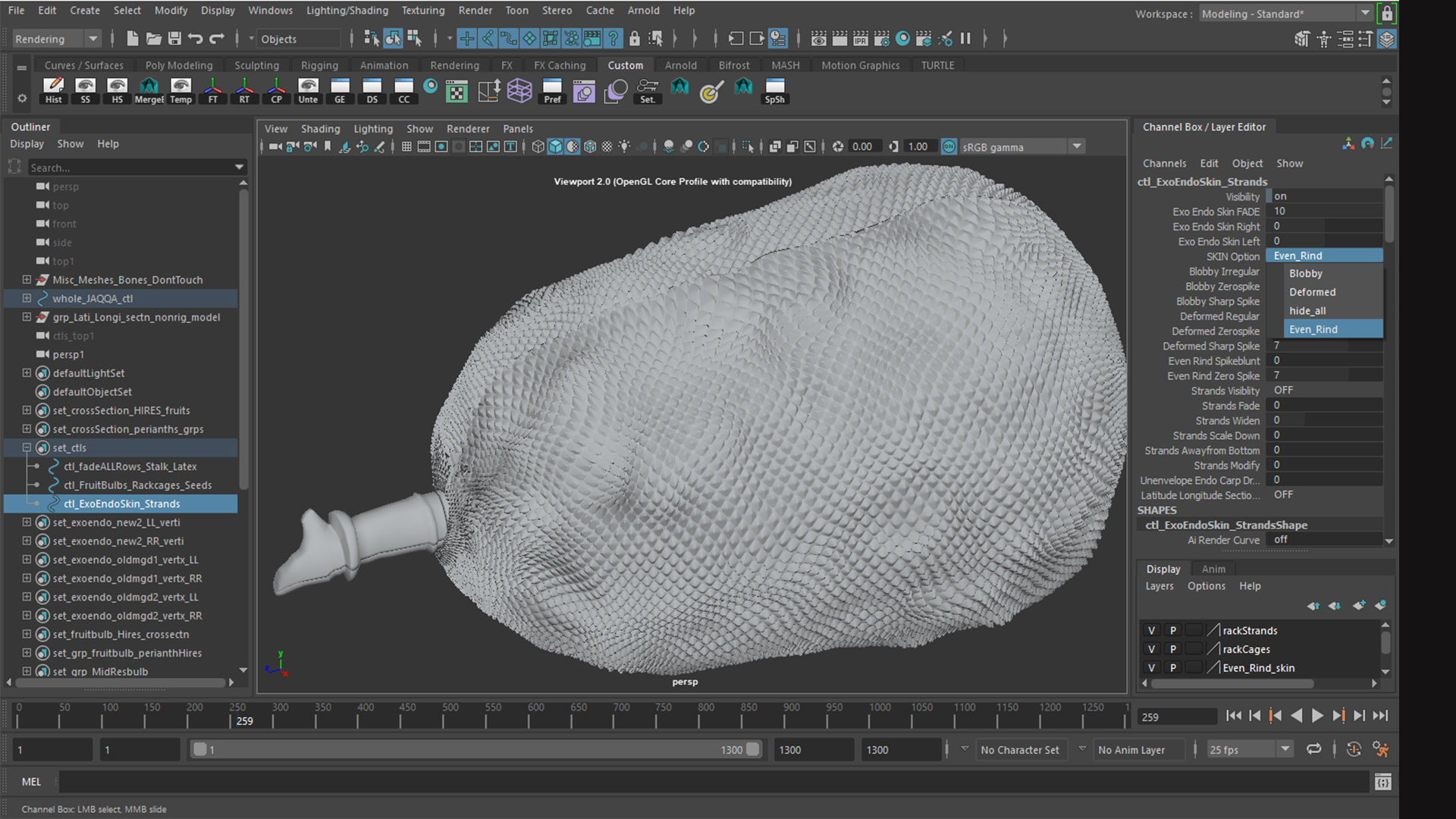Open the Channels menu in Channel Box
The width and height of the screenshot is (1456, 819).
[1164, 163]
